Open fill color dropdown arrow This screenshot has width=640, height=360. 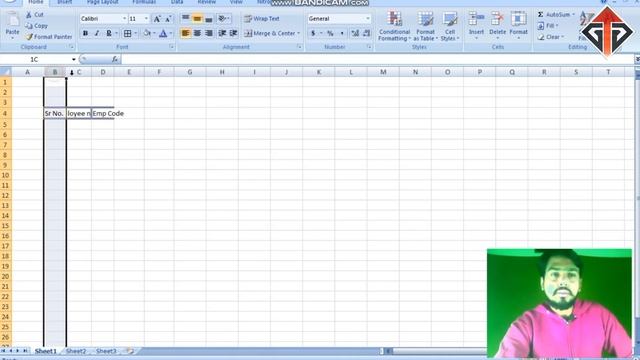(154, 33)
